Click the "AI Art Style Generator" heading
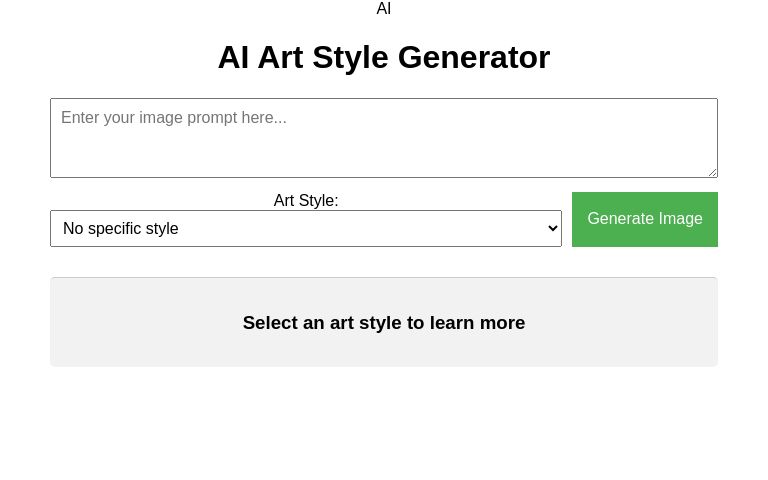This screenshot has width=768, height=480. tap(384, 57)
